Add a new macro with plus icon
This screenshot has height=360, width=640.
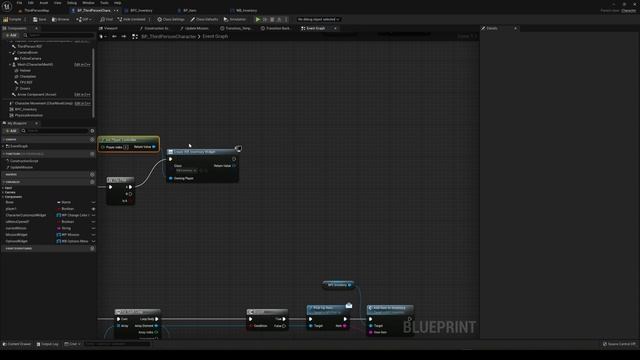coord(92,174)
